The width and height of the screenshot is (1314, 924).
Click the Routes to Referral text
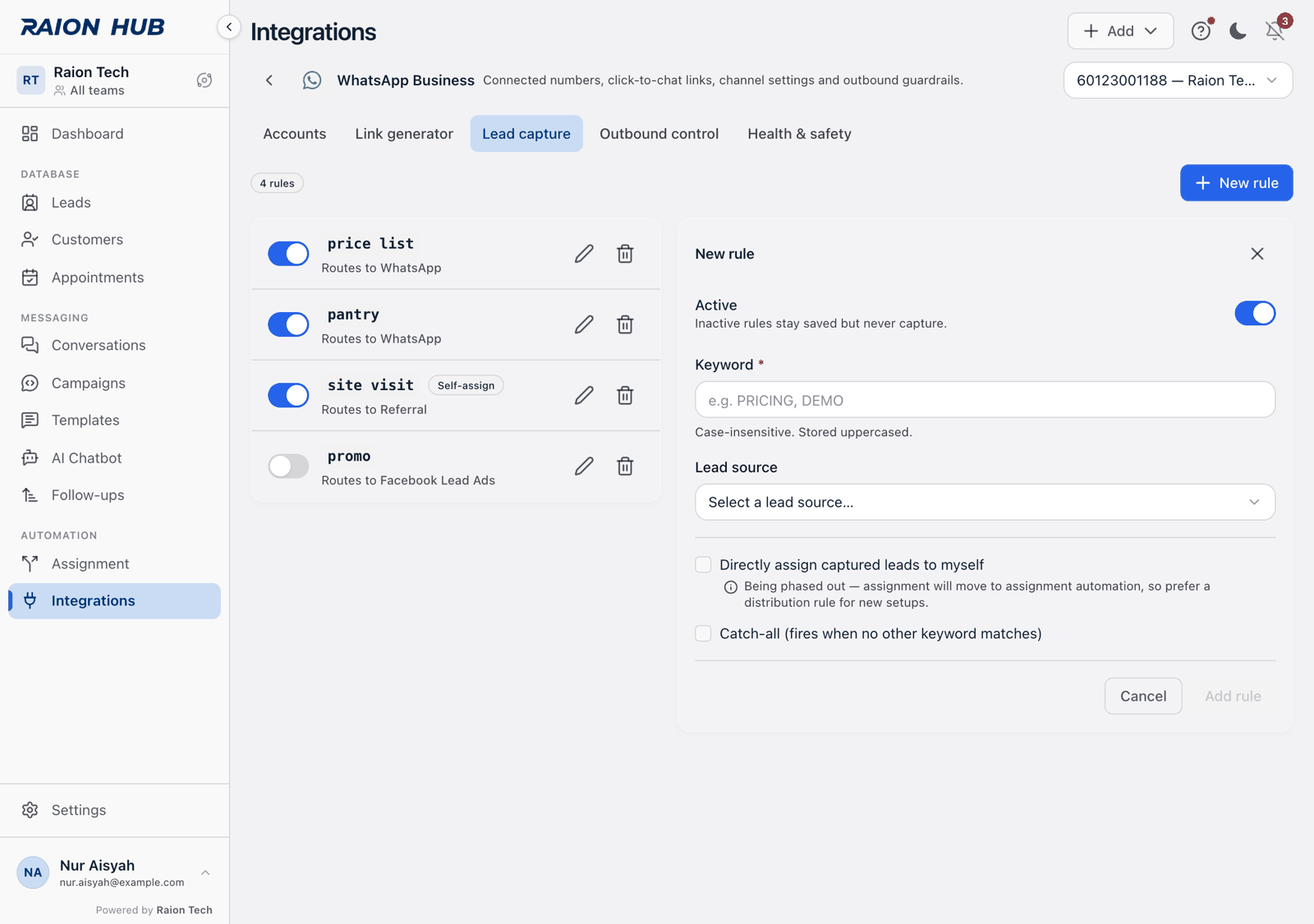pyautogui.click(x=374, y=410)
